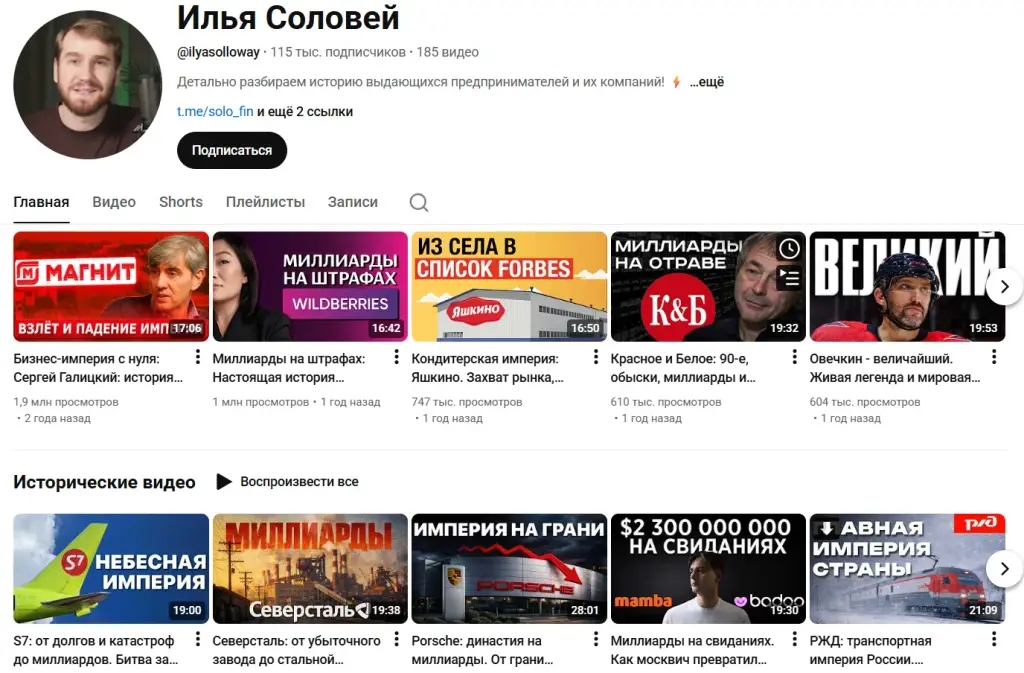Open Северсталь Миллиарды thumbnail
Screen dimensions: 1024x673
[x=310, y=569]
